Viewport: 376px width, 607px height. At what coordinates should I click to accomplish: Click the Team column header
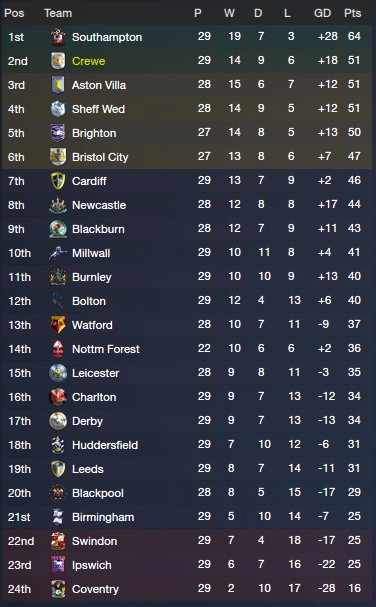pyautogui.click(x=58, y=13)
